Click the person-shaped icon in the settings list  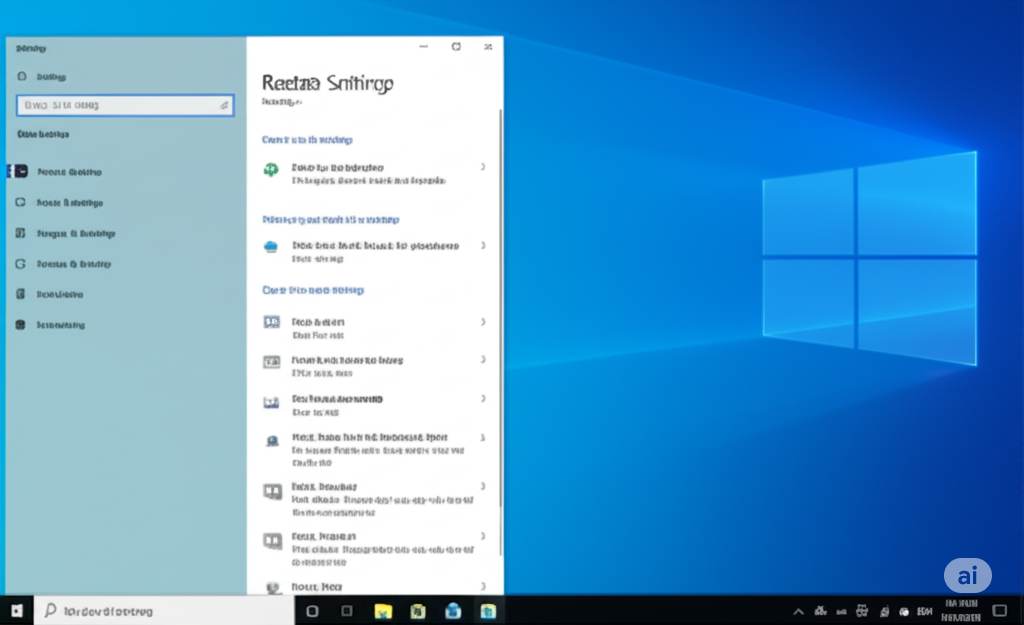(x=272, y=441)
